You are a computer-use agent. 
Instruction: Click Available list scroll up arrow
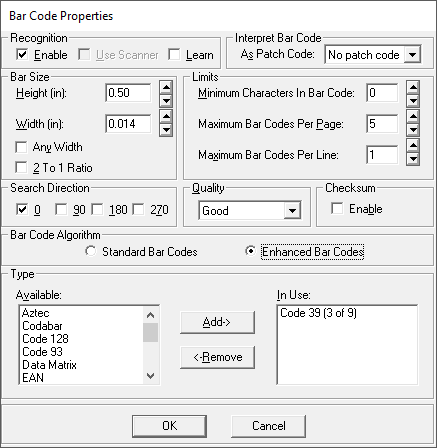150,315
